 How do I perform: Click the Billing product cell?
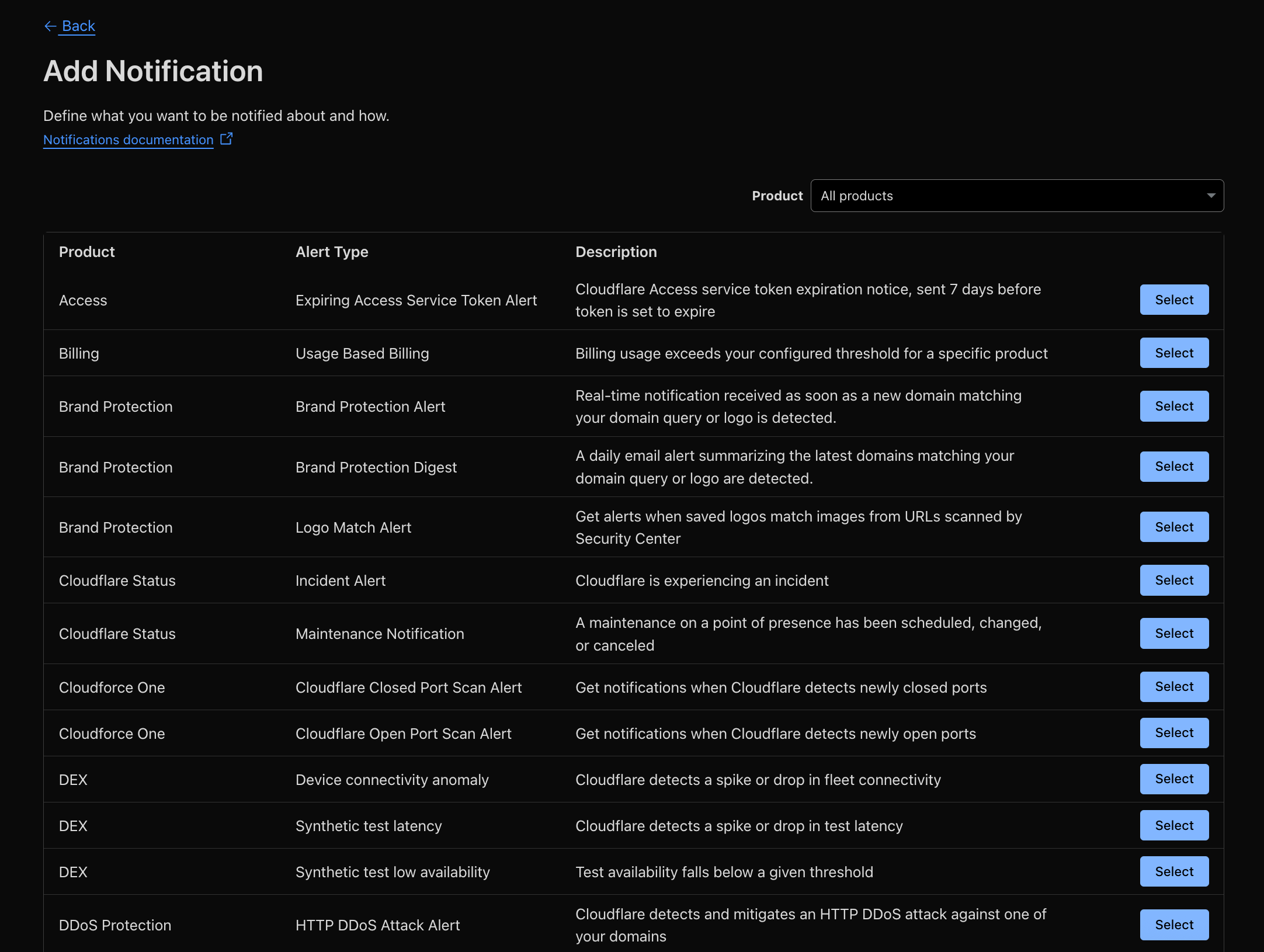click(79, 353)
